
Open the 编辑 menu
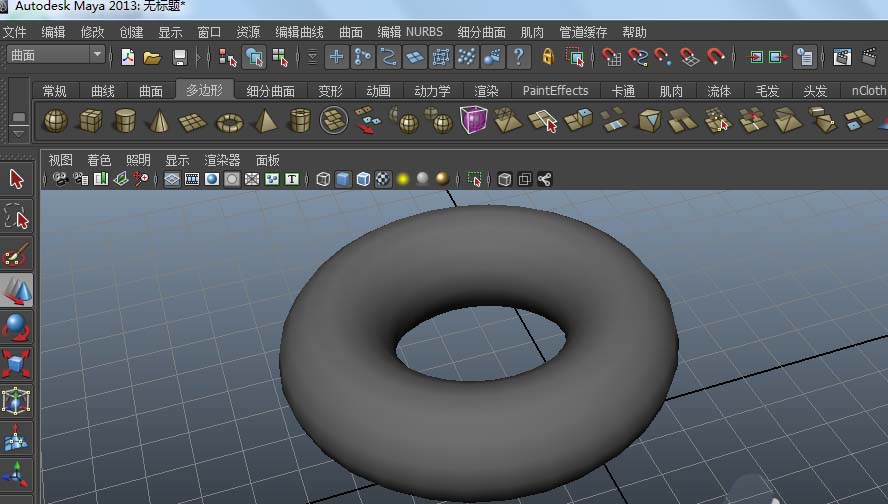54,32
